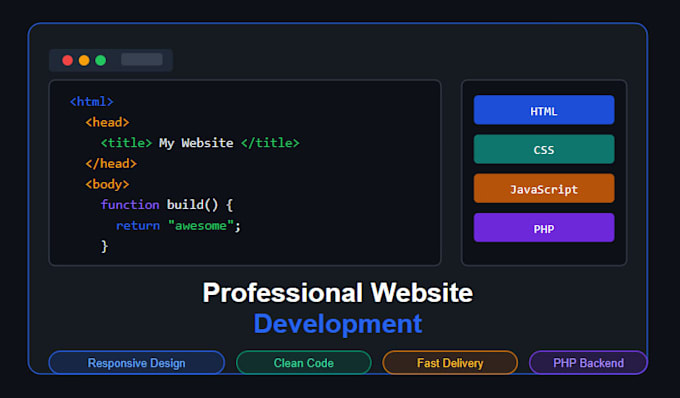Click the blue 'Development' heading

click(337, 324)
